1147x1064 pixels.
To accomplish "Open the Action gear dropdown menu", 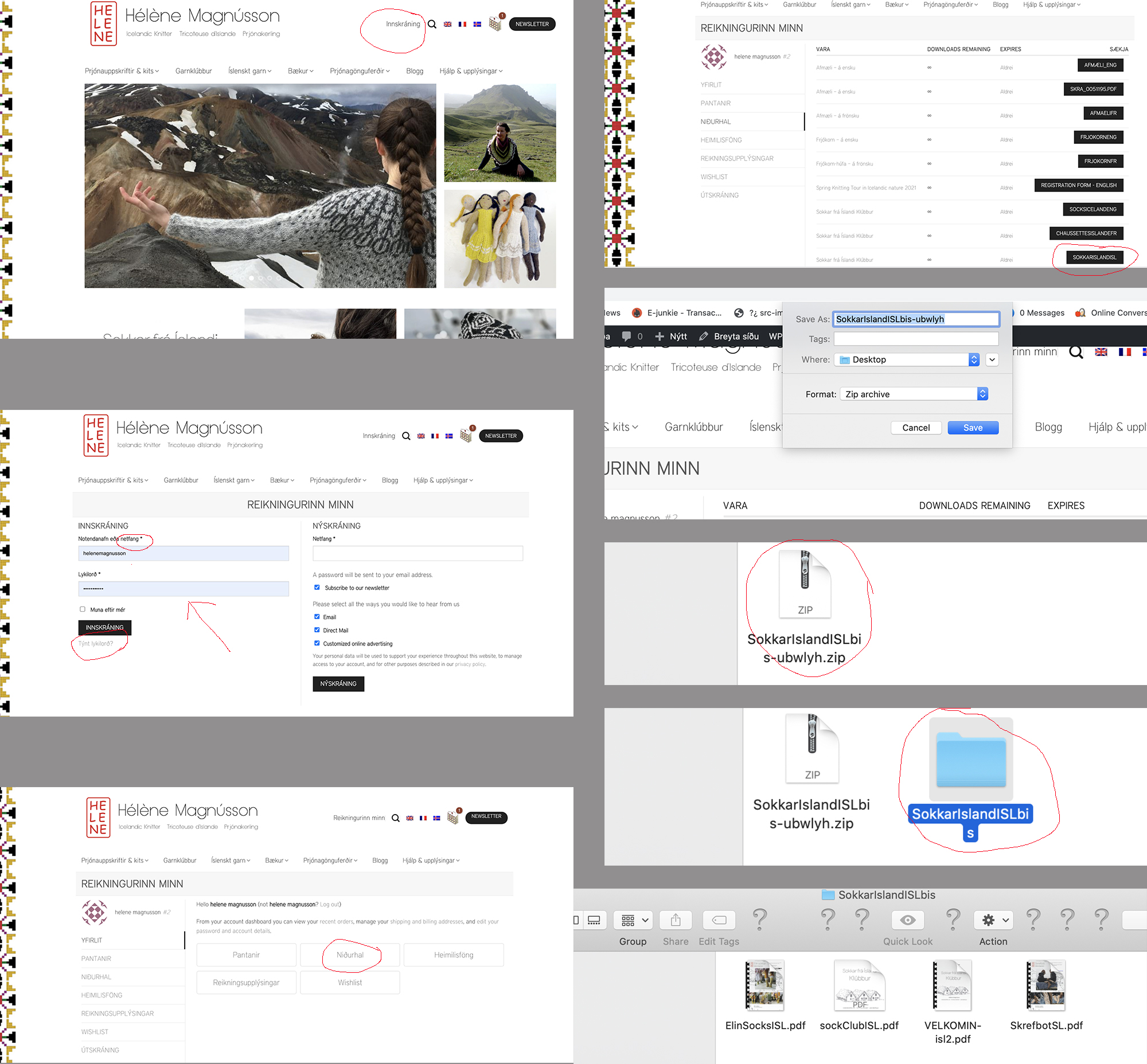I will point(993,920).
